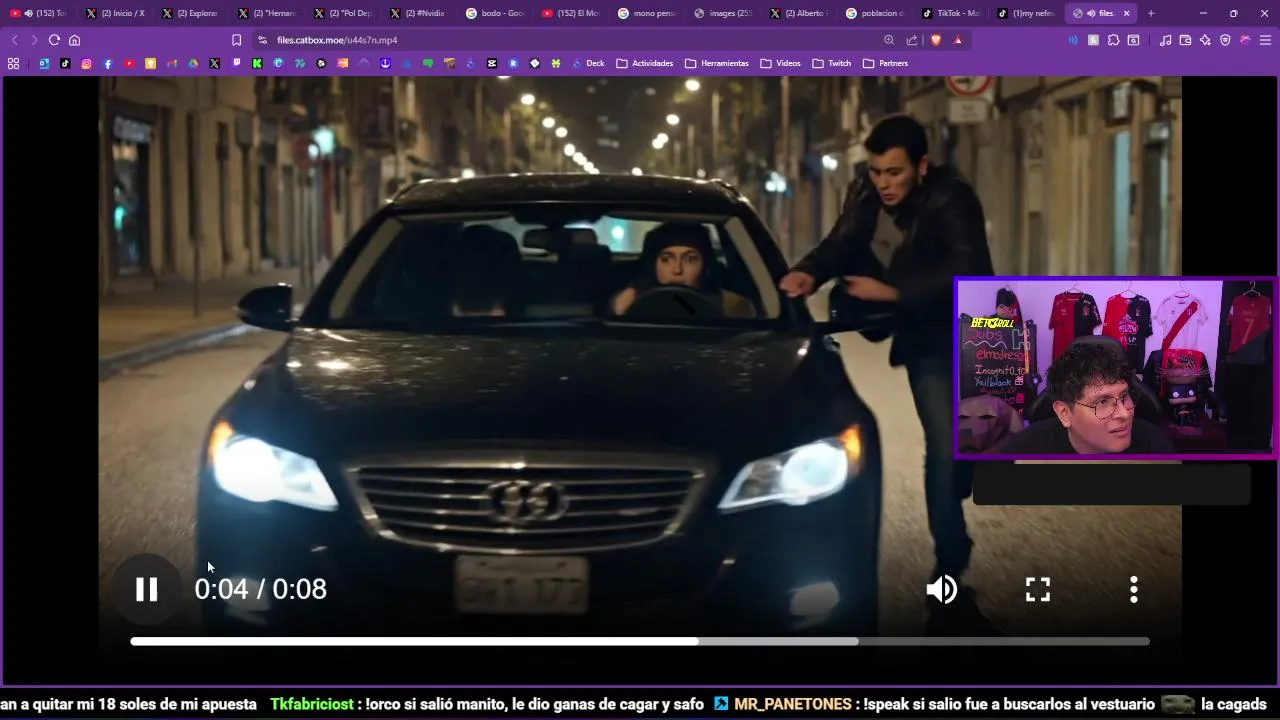Go to the browser home page
1280x720 pixels.
point(74,40)
